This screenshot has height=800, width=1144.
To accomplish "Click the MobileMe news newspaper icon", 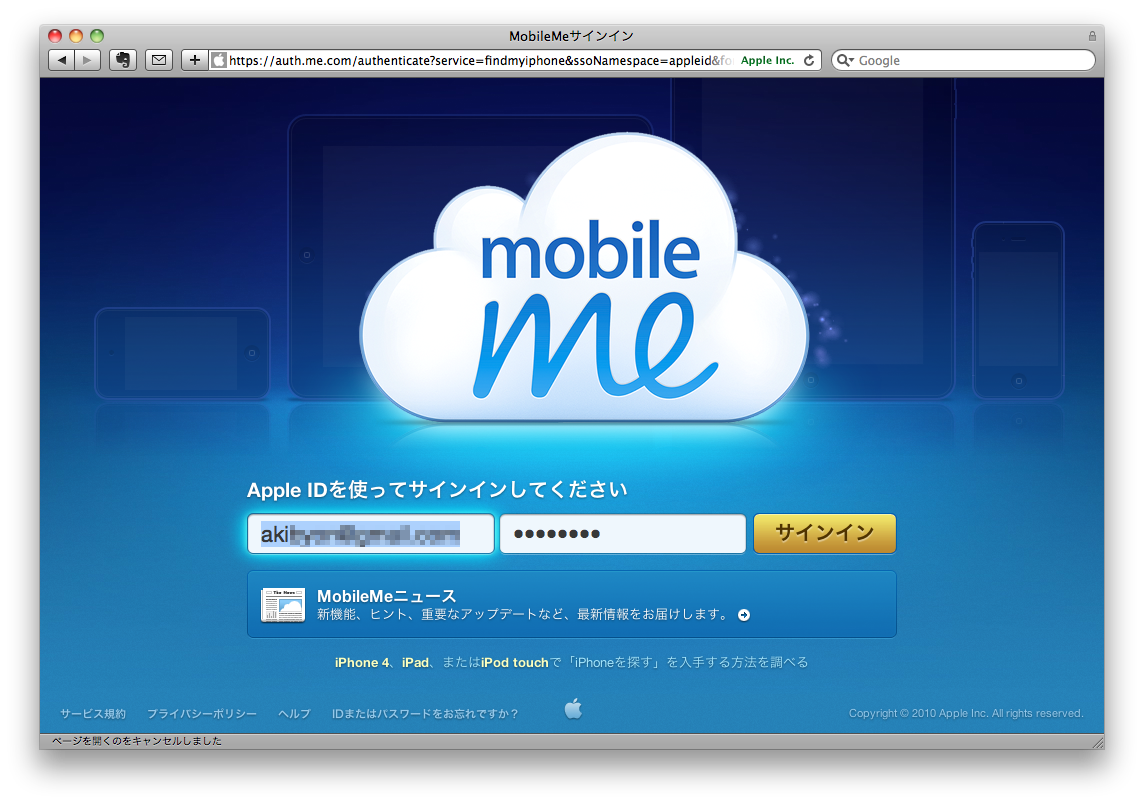I will [283, 605].
